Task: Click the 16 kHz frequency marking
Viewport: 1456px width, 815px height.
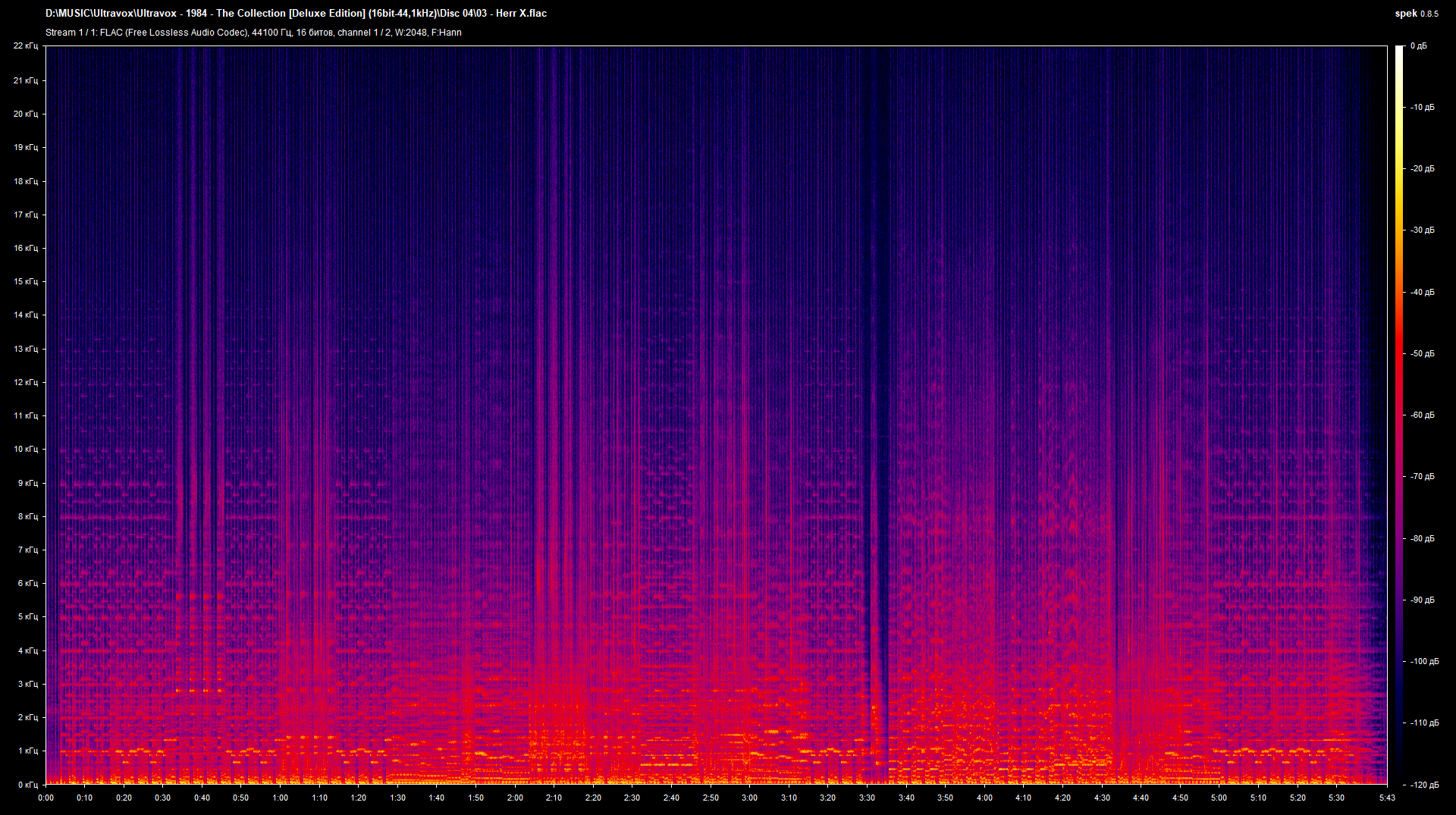Action: coord(26,247)
